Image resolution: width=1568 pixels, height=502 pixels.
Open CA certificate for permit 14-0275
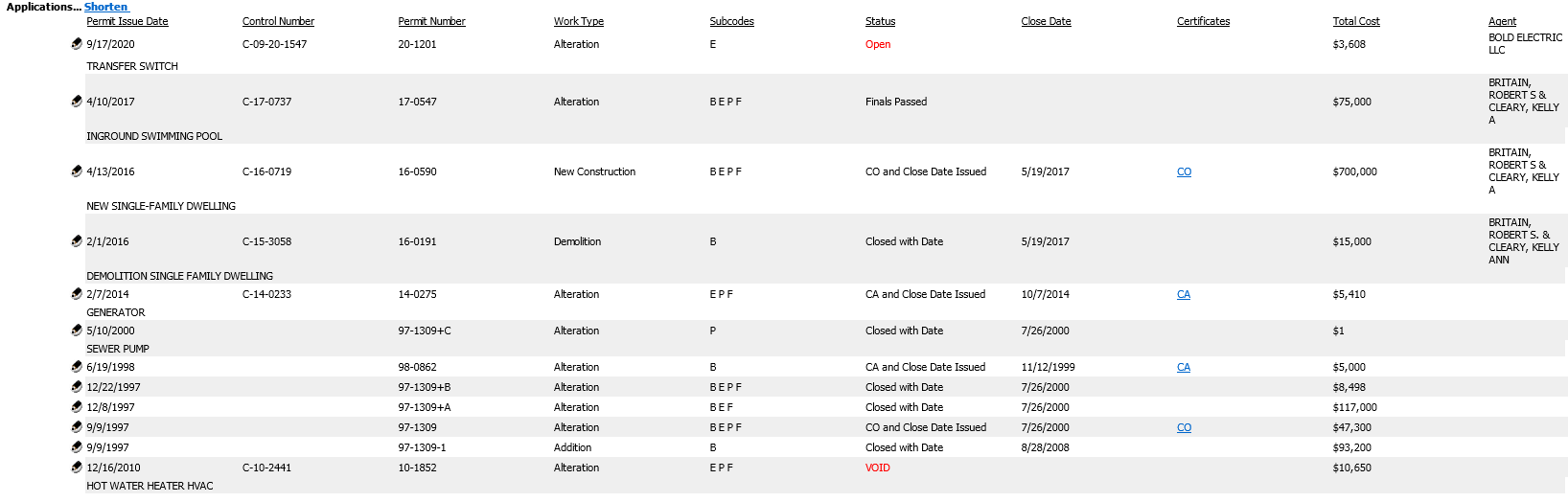[1184, 294]
